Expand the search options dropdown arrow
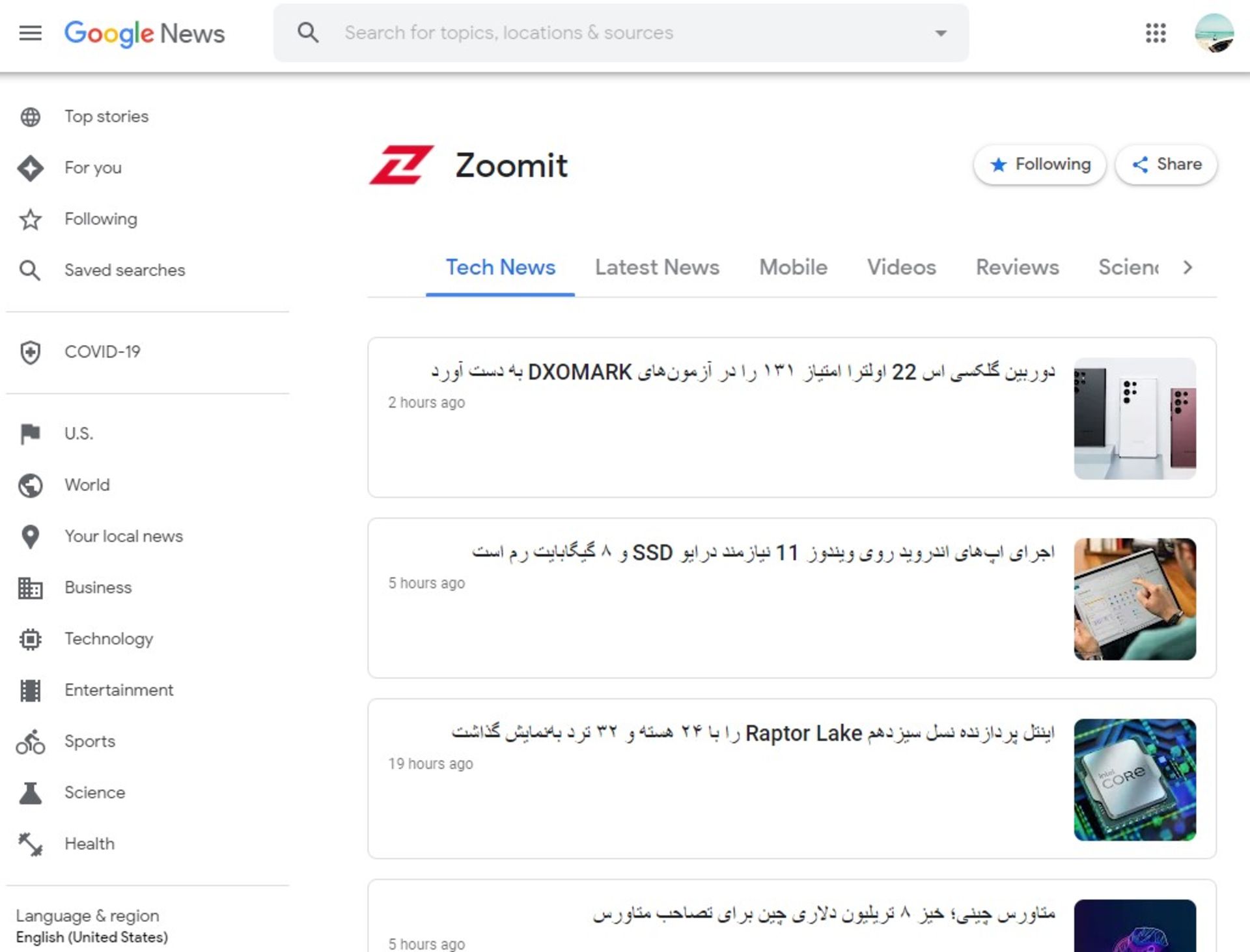This screenshot has height=952, width=1250. [940, 33]
